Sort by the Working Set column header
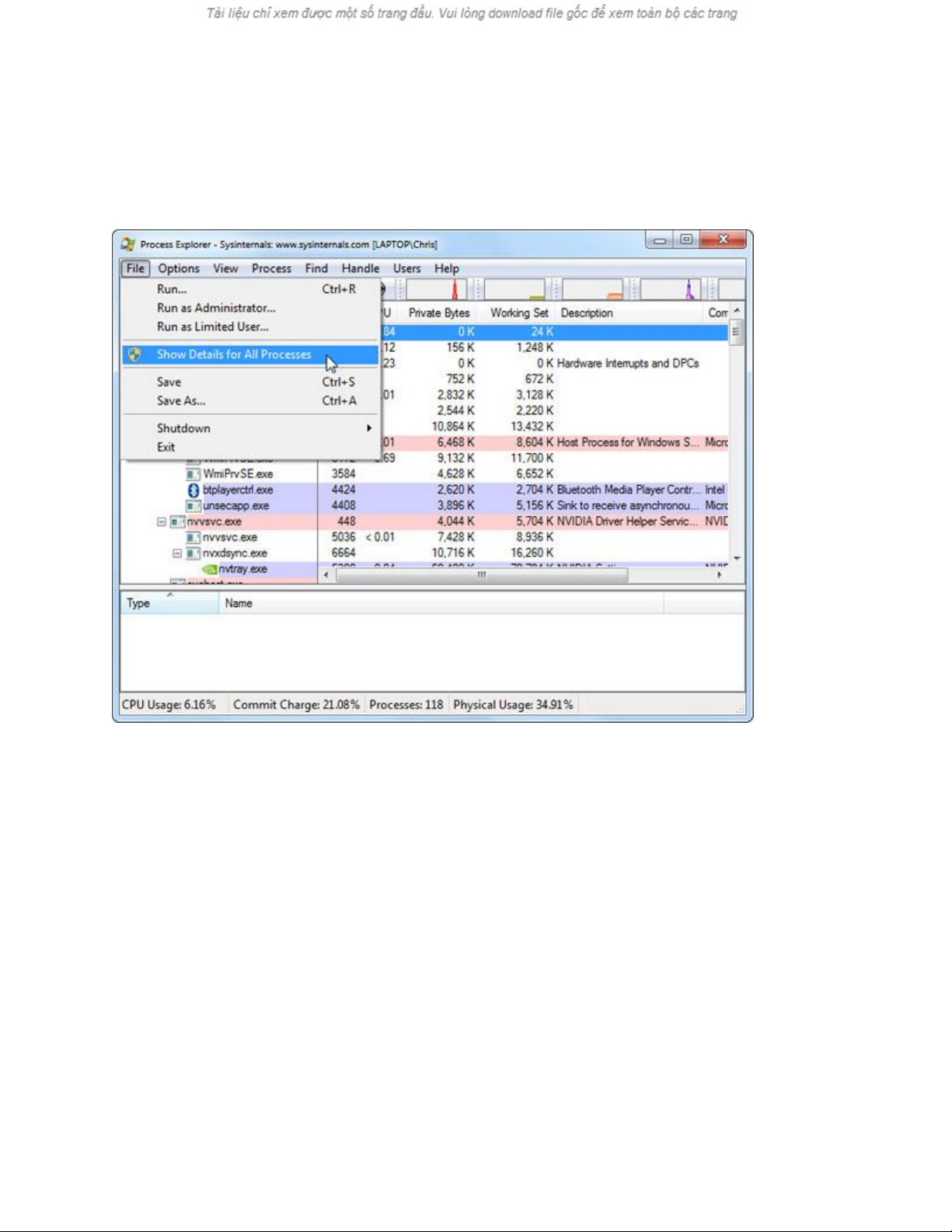Screen dimensions: 952x1232 click(518, 312)
